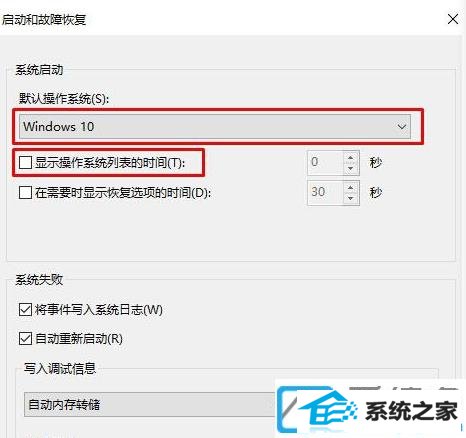This screenshot has height=438, width=466.
Task: Click the 显示操作系统列表的时间(T) label text
Action: tap(110, 163)
